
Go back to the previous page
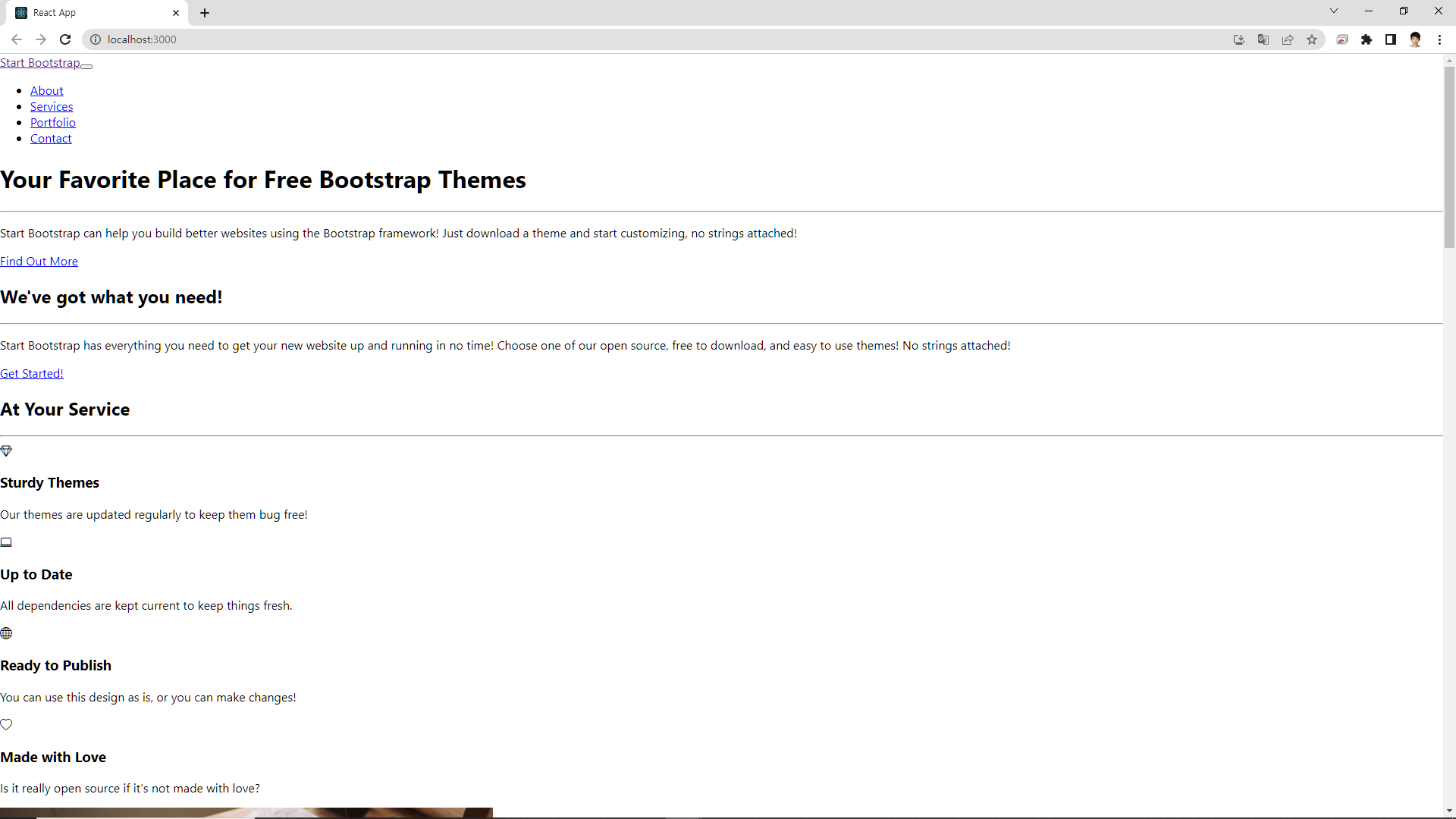point(16,39)
